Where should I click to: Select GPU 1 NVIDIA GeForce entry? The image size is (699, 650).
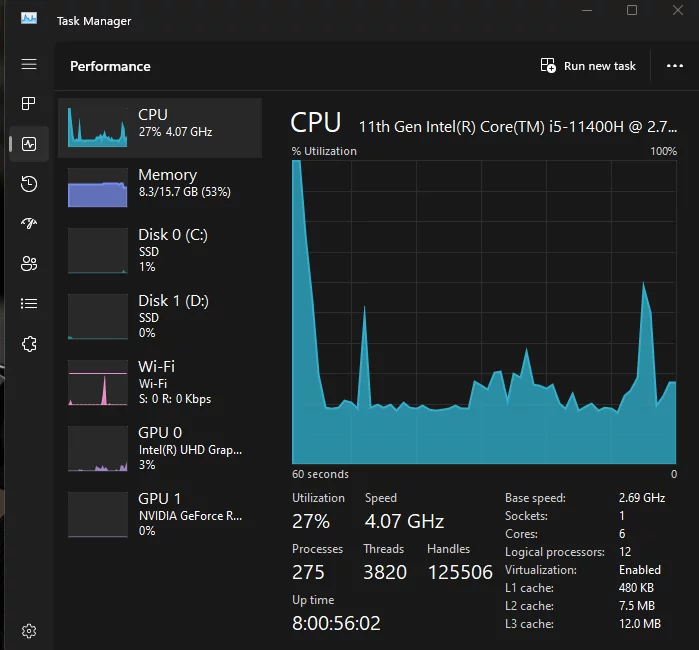[160, 514]
